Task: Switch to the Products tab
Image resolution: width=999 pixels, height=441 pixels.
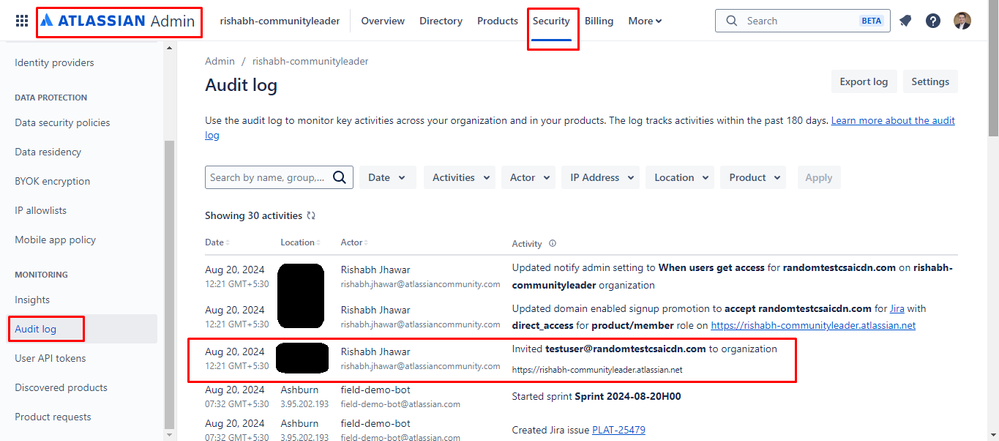Action: click(498, 21)
